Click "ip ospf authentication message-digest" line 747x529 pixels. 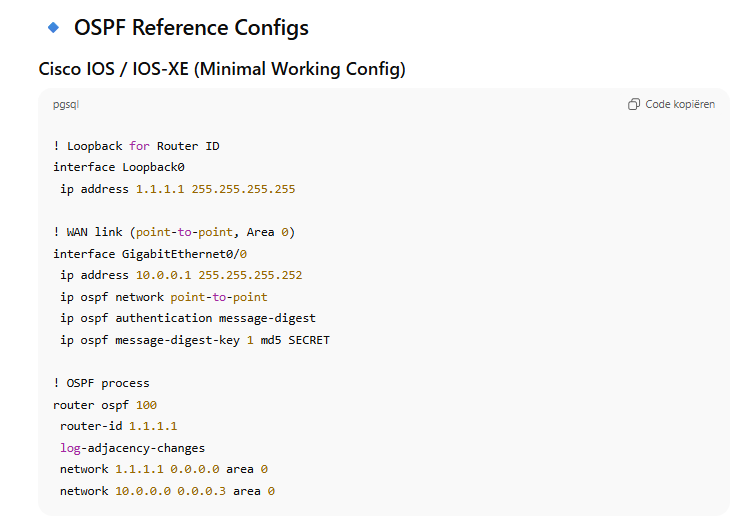coord(187,318)
